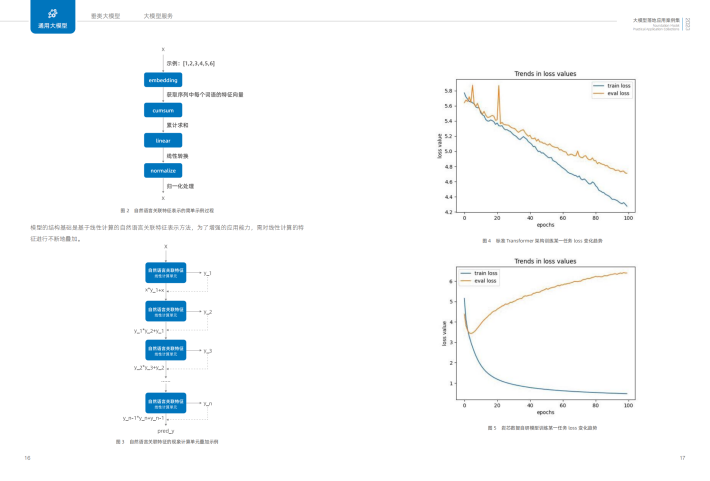The height and width of the screenshot is (481, 710).
Task: Click the pred_y output label
Action: coord(166,431)
